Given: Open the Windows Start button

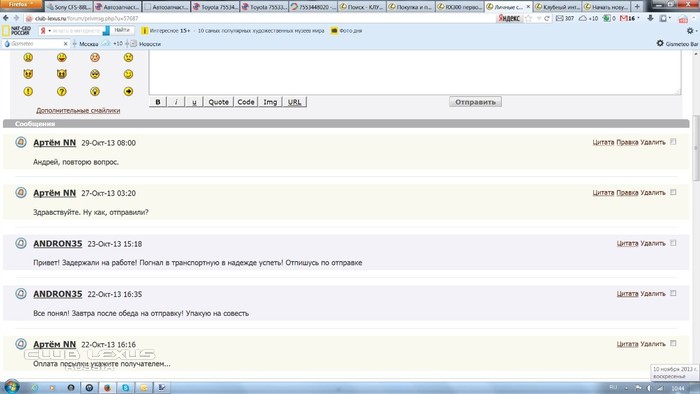Looking at the screenshot, I should [12, 386].
